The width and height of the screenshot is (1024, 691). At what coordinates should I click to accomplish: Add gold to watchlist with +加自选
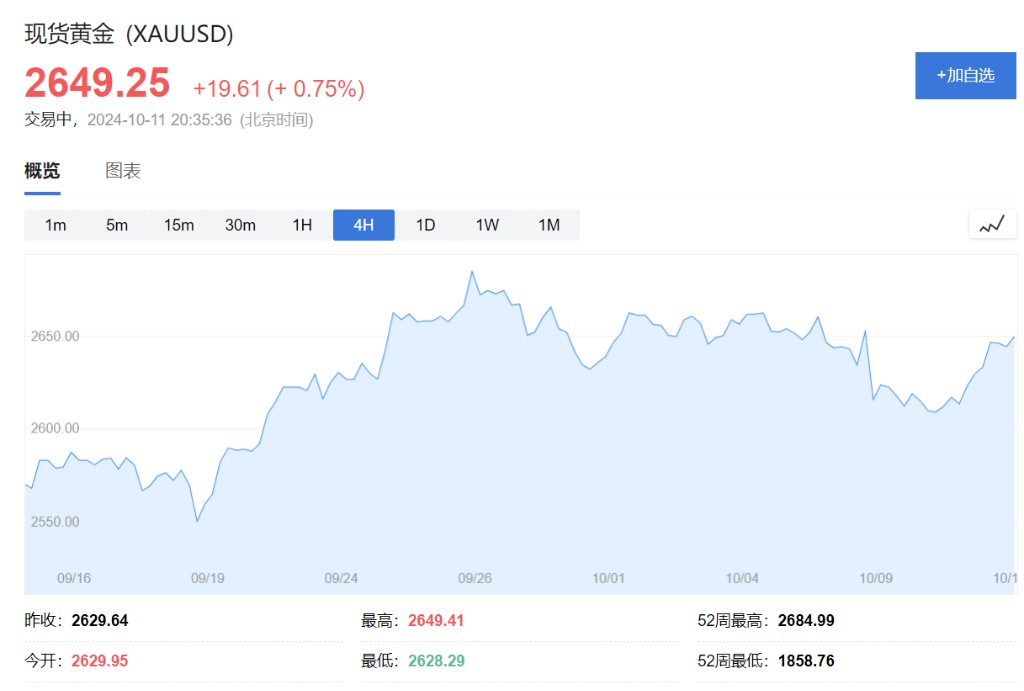click(965, 75)
